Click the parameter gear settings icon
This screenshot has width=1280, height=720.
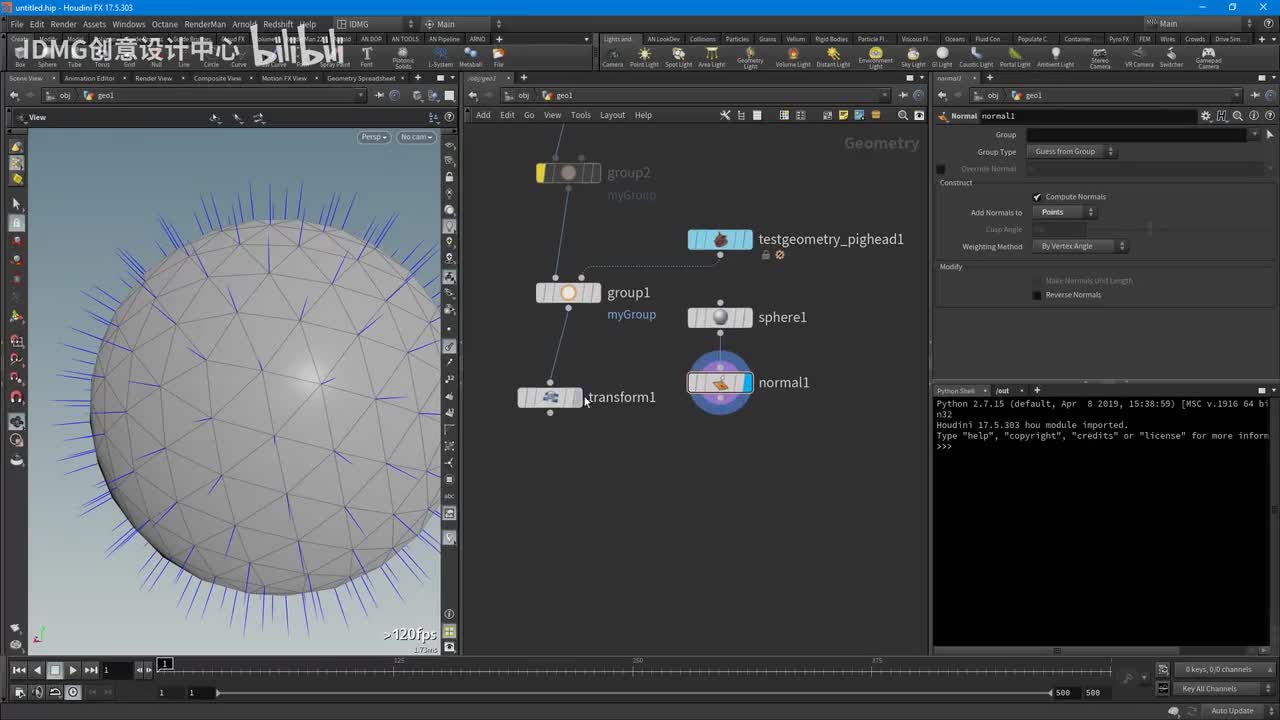click(1206, 116)
